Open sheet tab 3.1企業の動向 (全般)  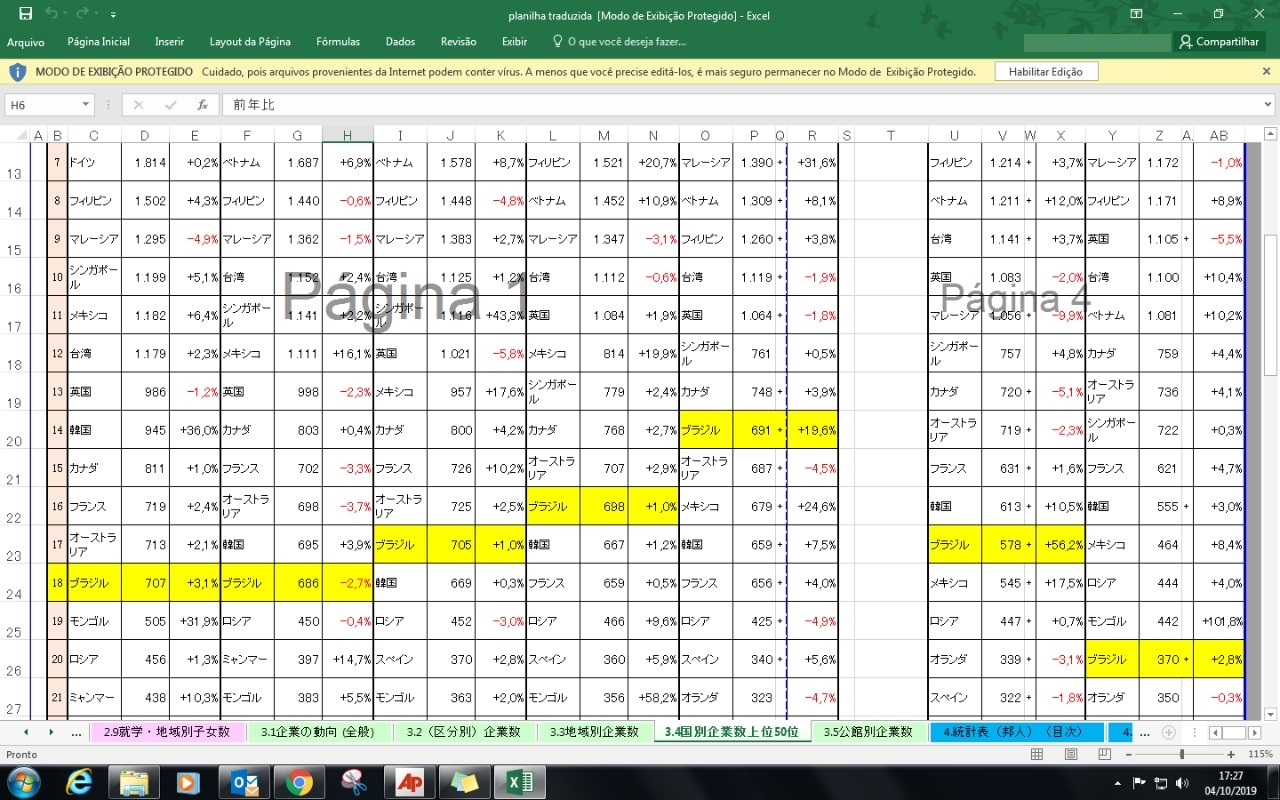318,732
